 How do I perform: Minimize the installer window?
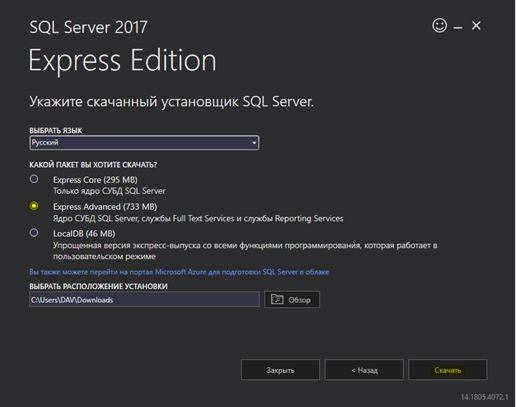(458, 28)
